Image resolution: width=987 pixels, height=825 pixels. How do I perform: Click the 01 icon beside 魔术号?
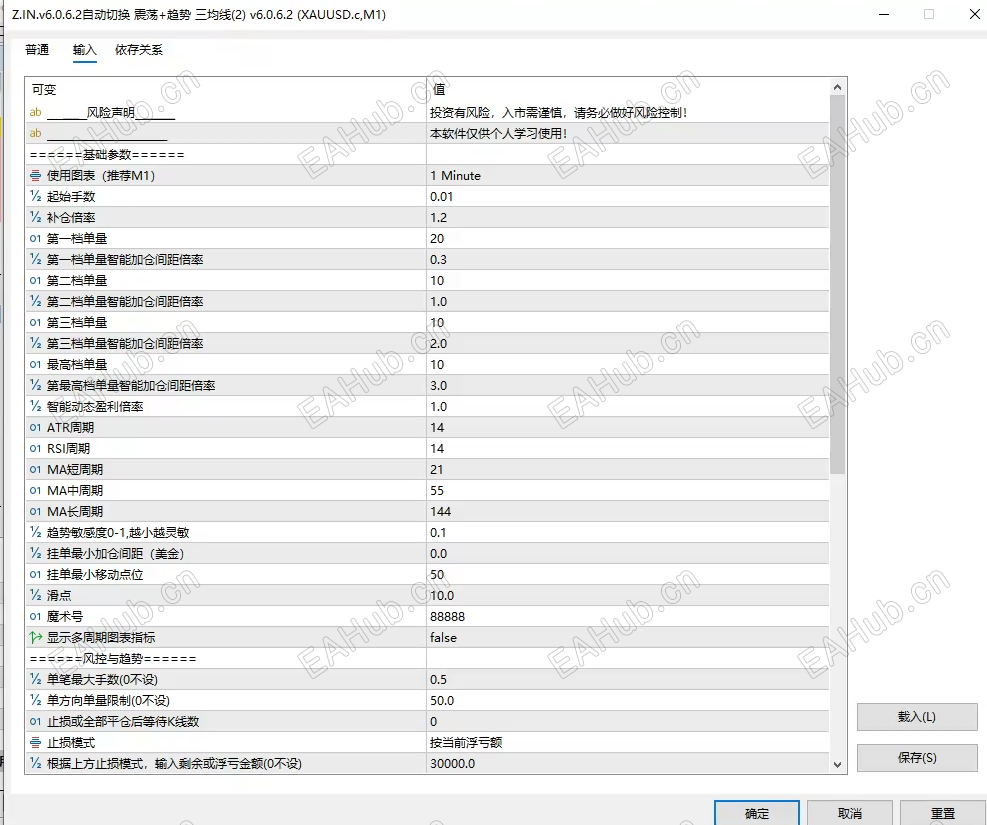[x=35, y=616]
